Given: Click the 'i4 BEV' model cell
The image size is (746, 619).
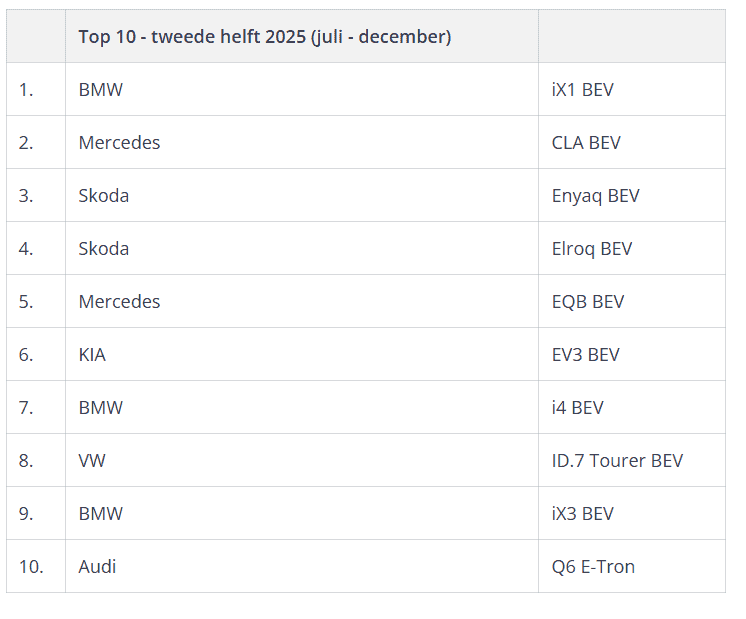Looking at the screenshot, I should point(577,408).
